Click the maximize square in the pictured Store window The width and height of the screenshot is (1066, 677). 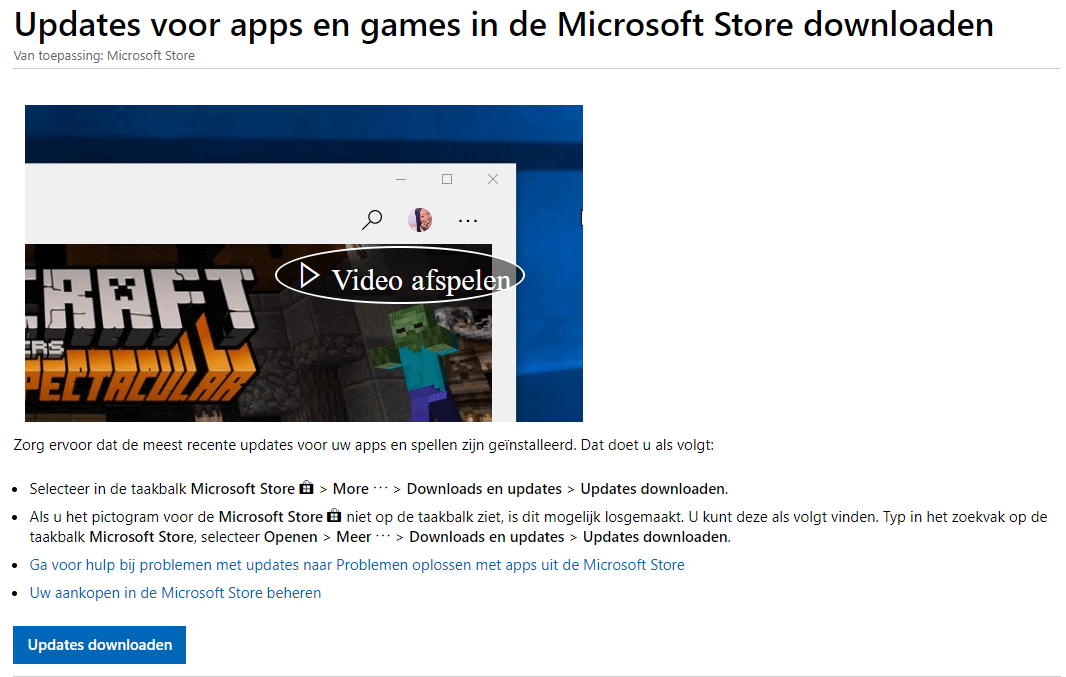(447, 179)
